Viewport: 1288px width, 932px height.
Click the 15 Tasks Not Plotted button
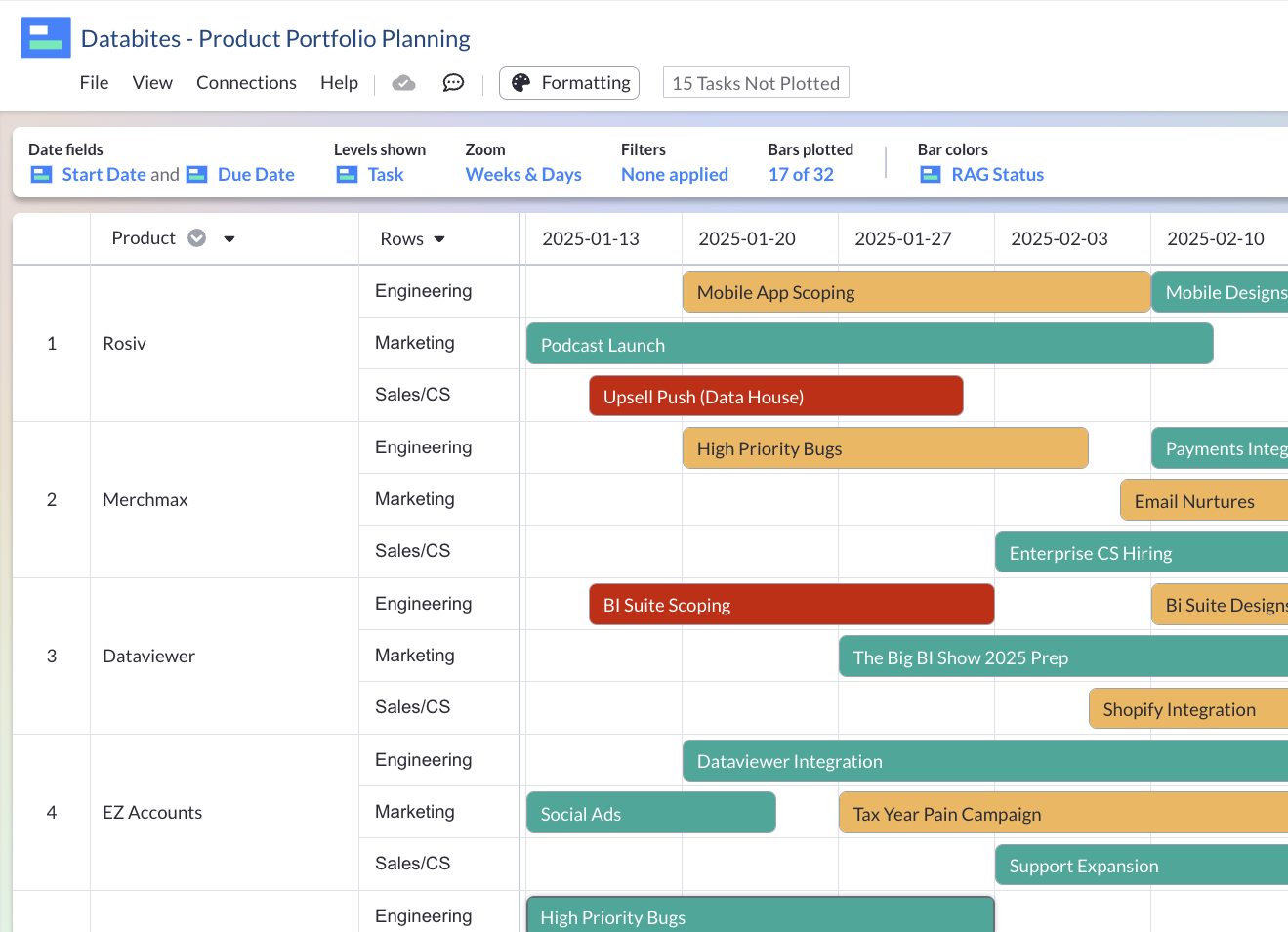click(x=755, y=82)
